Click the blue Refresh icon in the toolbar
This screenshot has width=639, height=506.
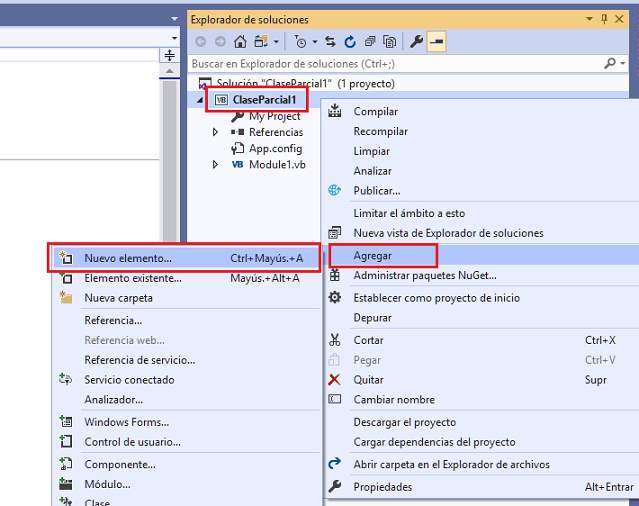(350, 42)
